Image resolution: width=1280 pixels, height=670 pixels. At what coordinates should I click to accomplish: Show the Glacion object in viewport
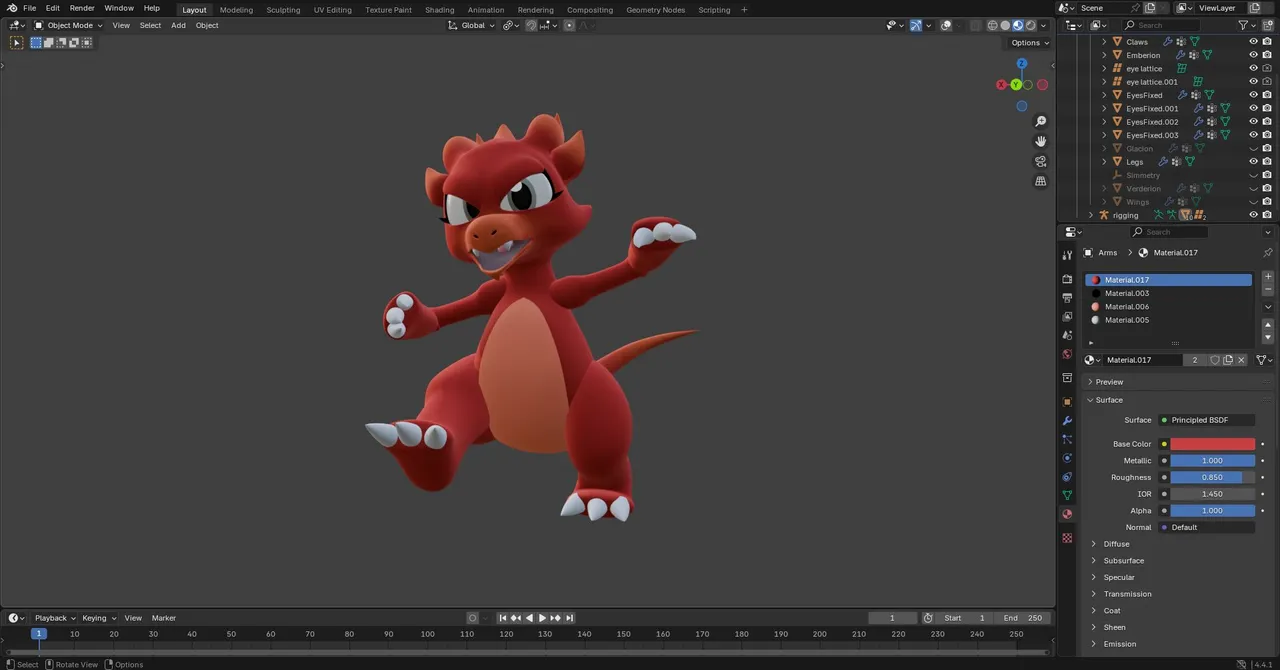click(x=1253, y=149)
